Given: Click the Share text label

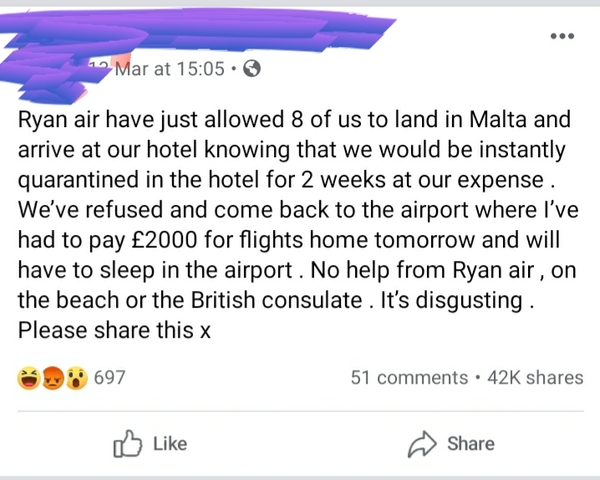Looking at the screenshot, I should point(469,442).
